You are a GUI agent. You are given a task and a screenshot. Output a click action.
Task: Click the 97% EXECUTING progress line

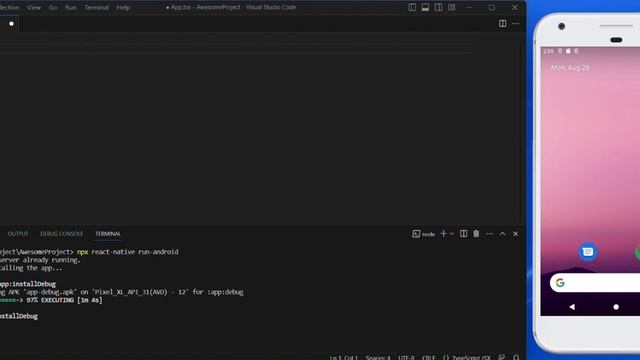click(51, 300)
